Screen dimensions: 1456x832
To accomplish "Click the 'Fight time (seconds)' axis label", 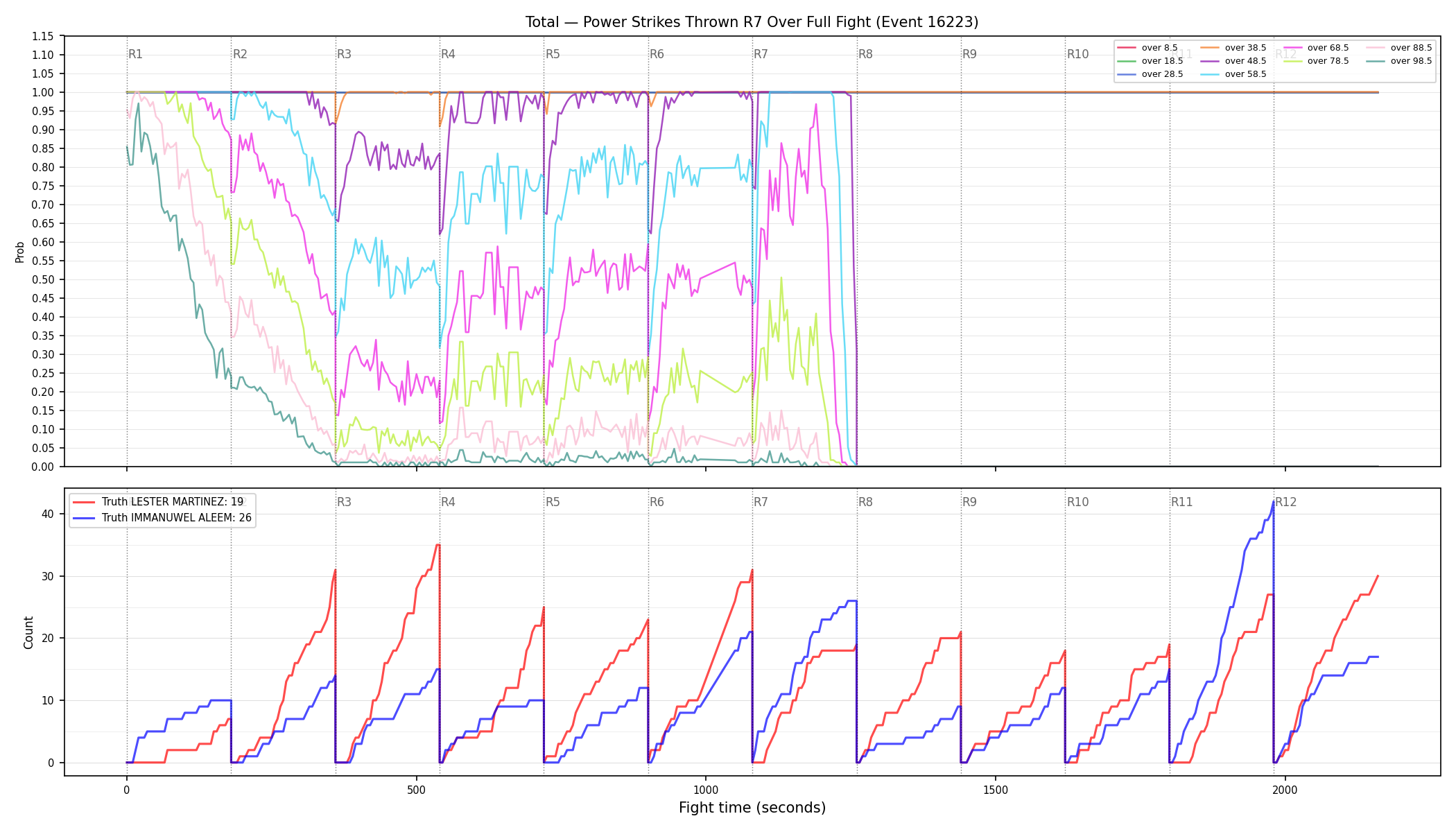I will [x=752, y=808].
